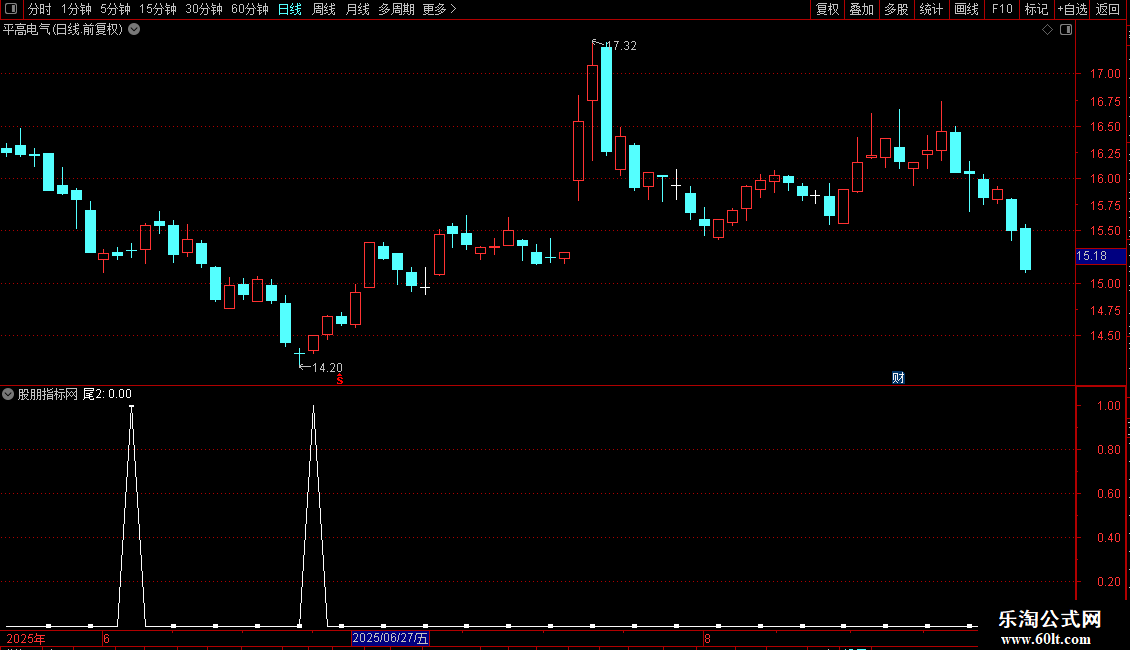Click the 标记 mark button

point(1036,9)
